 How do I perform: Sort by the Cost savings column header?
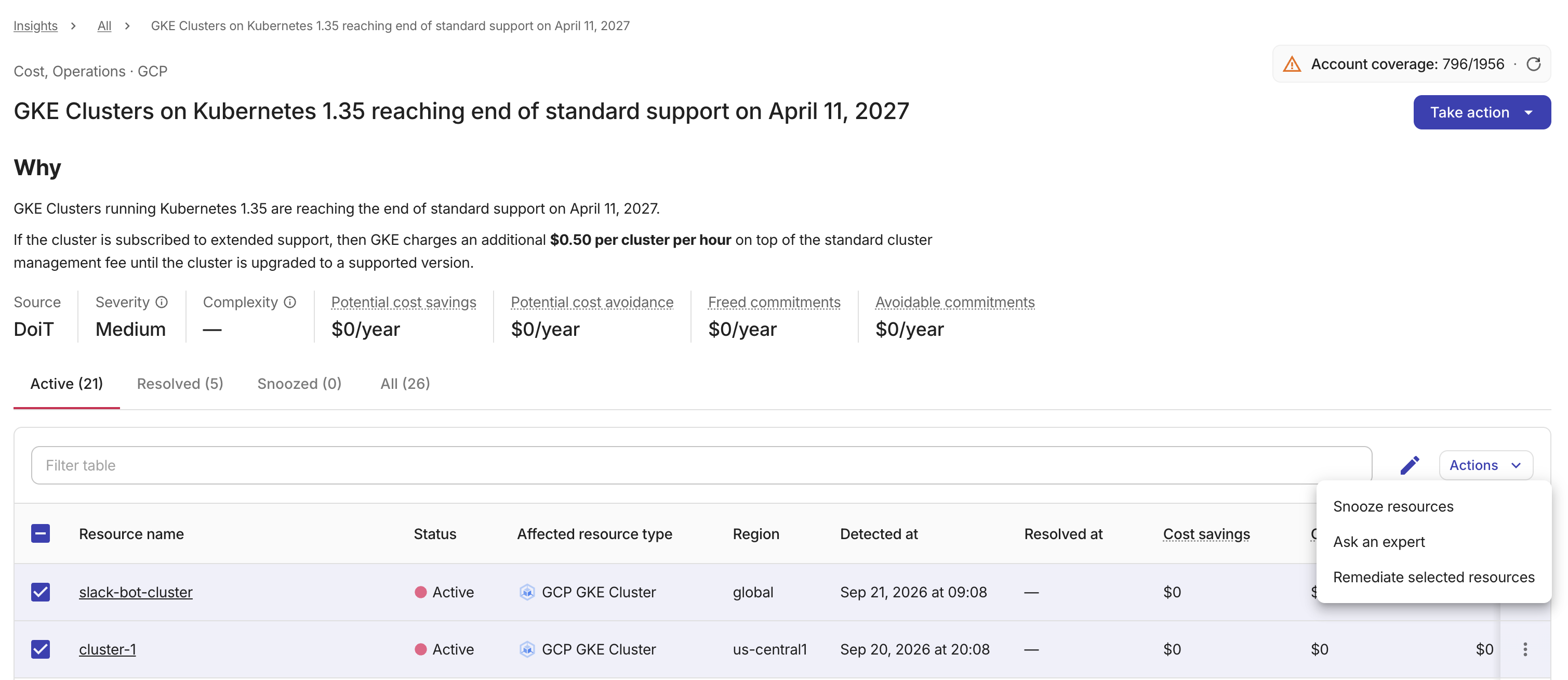coord(1206,534)
